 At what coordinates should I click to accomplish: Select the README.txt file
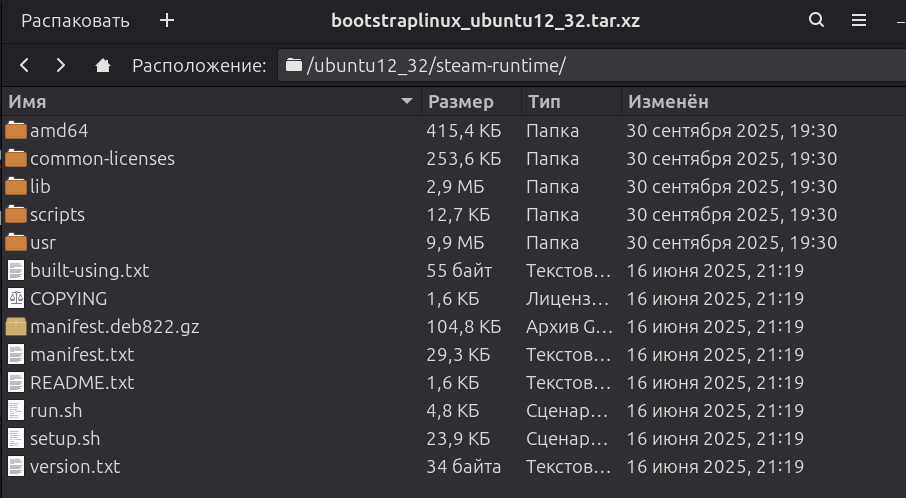pyautogui.click(x=82, y=383)
